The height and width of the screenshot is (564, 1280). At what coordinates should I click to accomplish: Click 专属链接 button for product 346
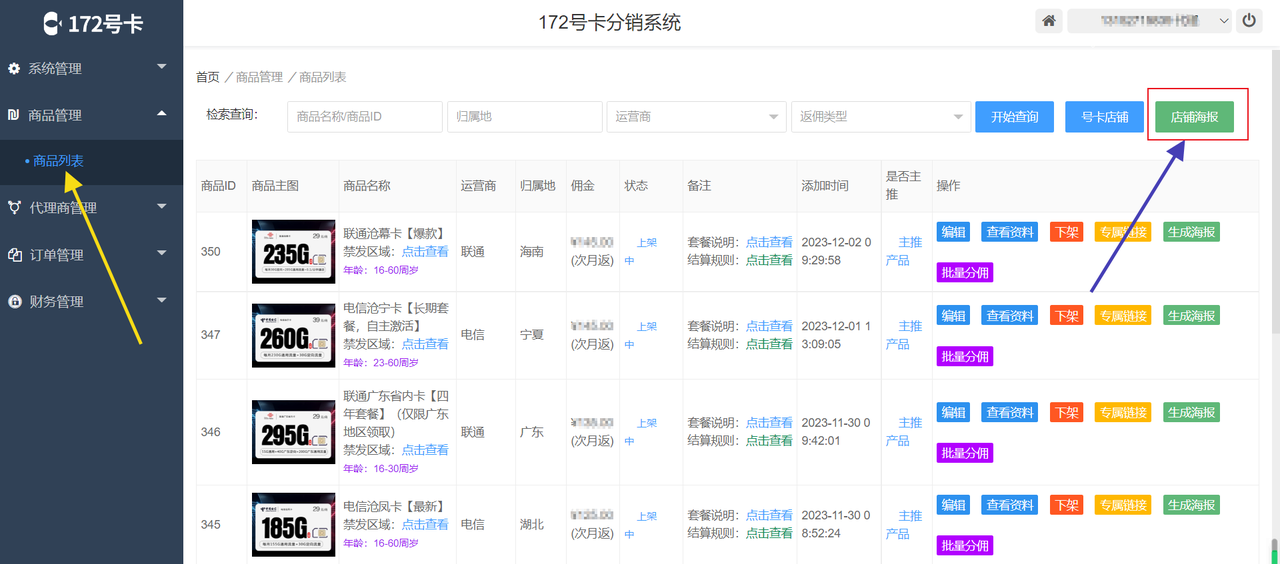click(x=1123, y=412)
